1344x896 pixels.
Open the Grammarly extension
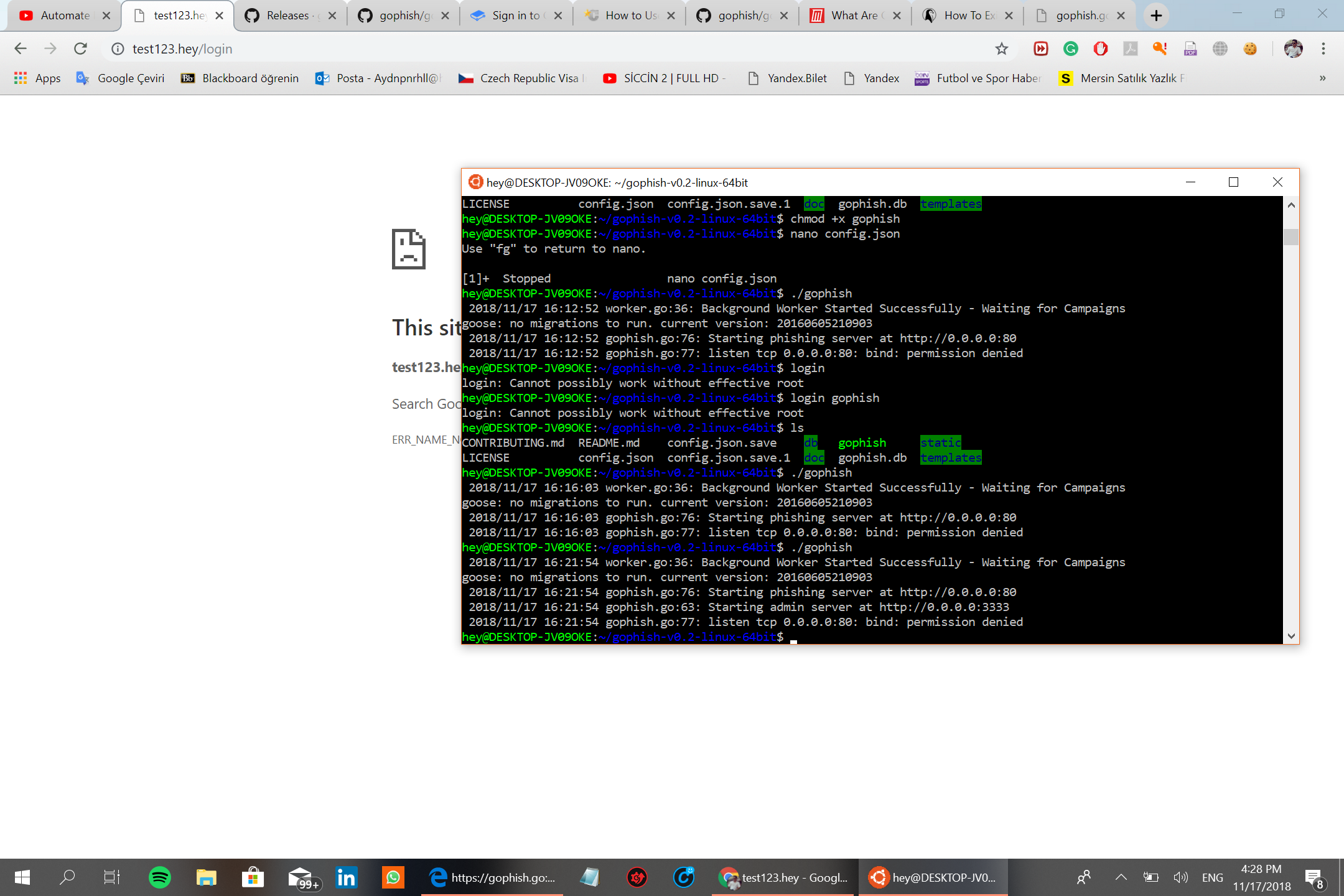(x=1071, y=49)
